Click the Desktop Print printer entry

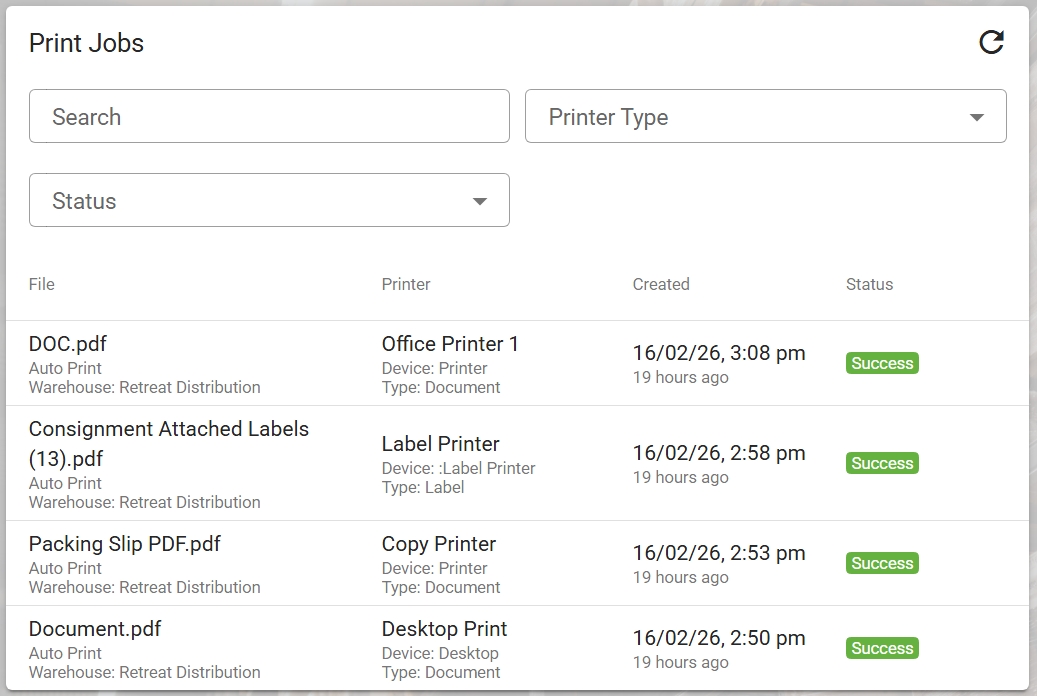(x=444, y=629)
